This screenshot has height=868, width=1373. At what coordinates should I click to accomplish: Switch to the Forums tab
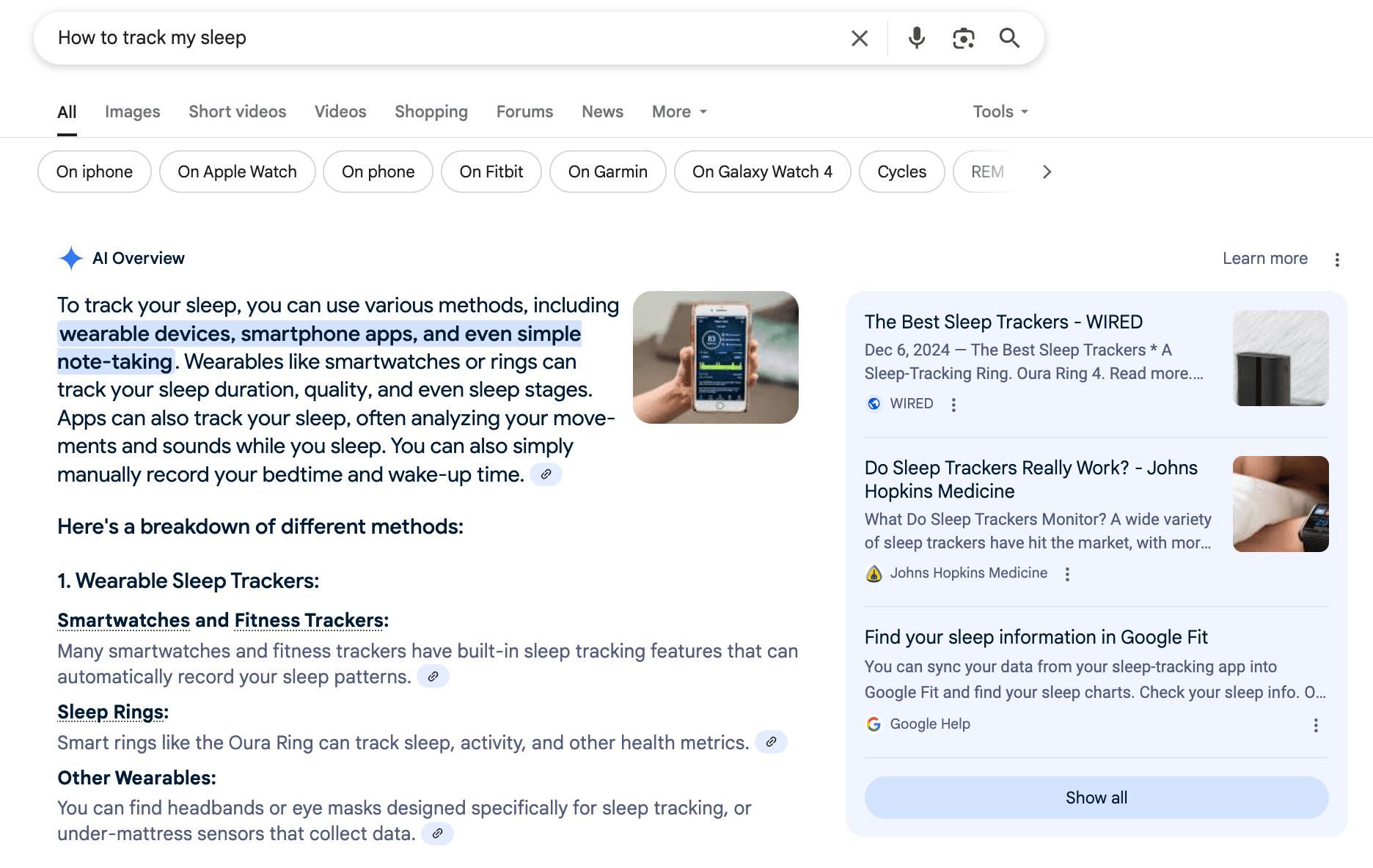(x=524, y=111)
